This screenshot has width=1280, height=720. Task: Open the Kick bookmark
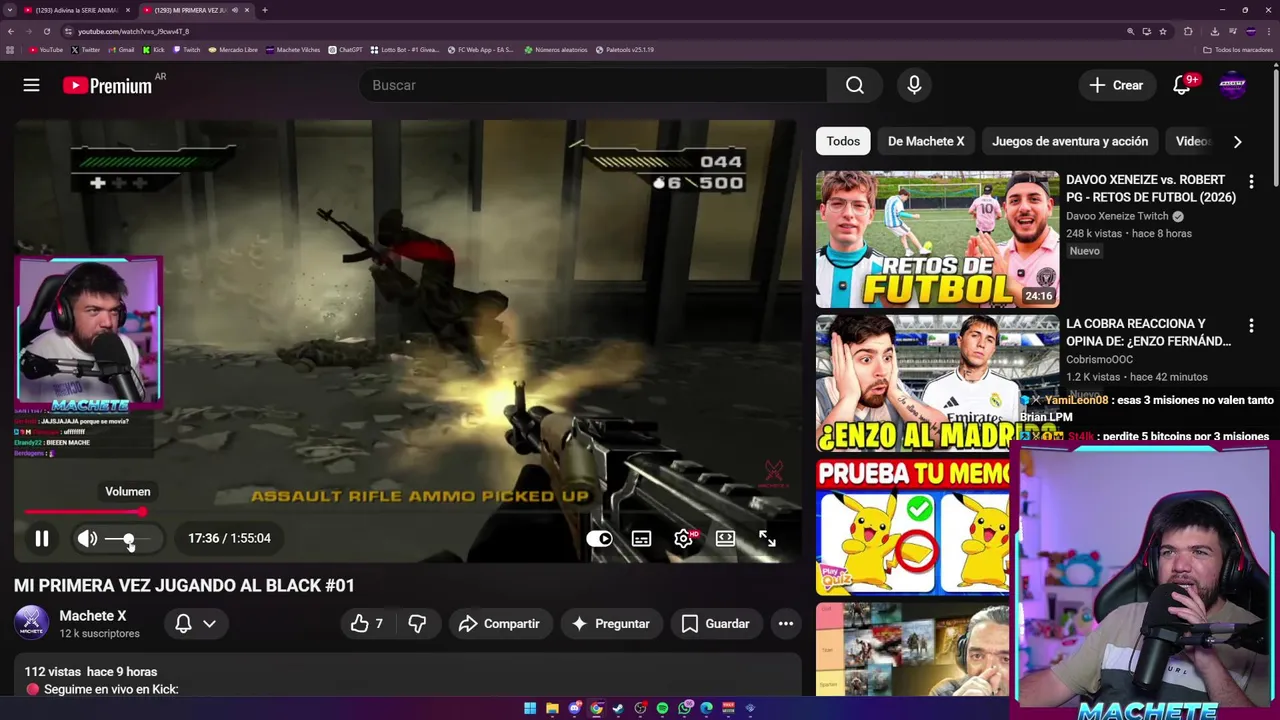(x=153, y=50)
